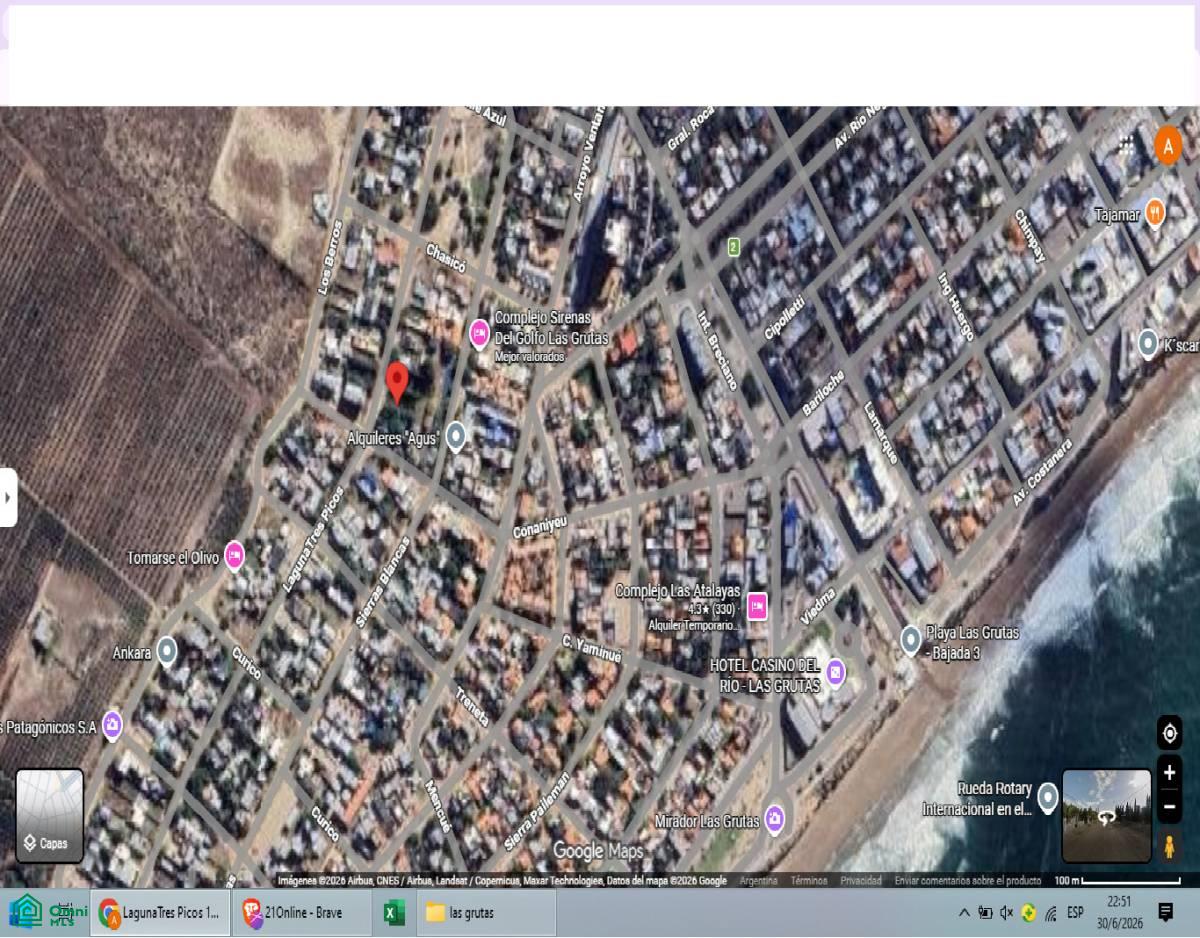Select the K'scar place marker

click(x=1148, y=344)
